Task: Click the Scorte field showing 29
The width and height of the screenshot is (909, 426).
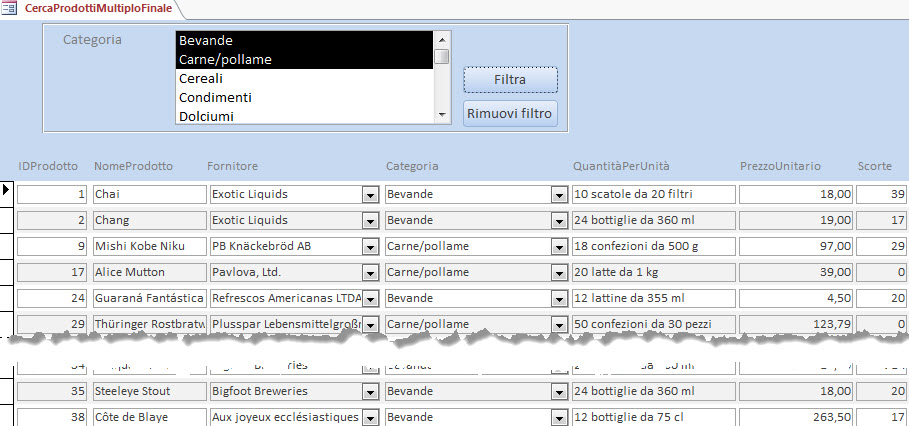Action: (882, 247)
